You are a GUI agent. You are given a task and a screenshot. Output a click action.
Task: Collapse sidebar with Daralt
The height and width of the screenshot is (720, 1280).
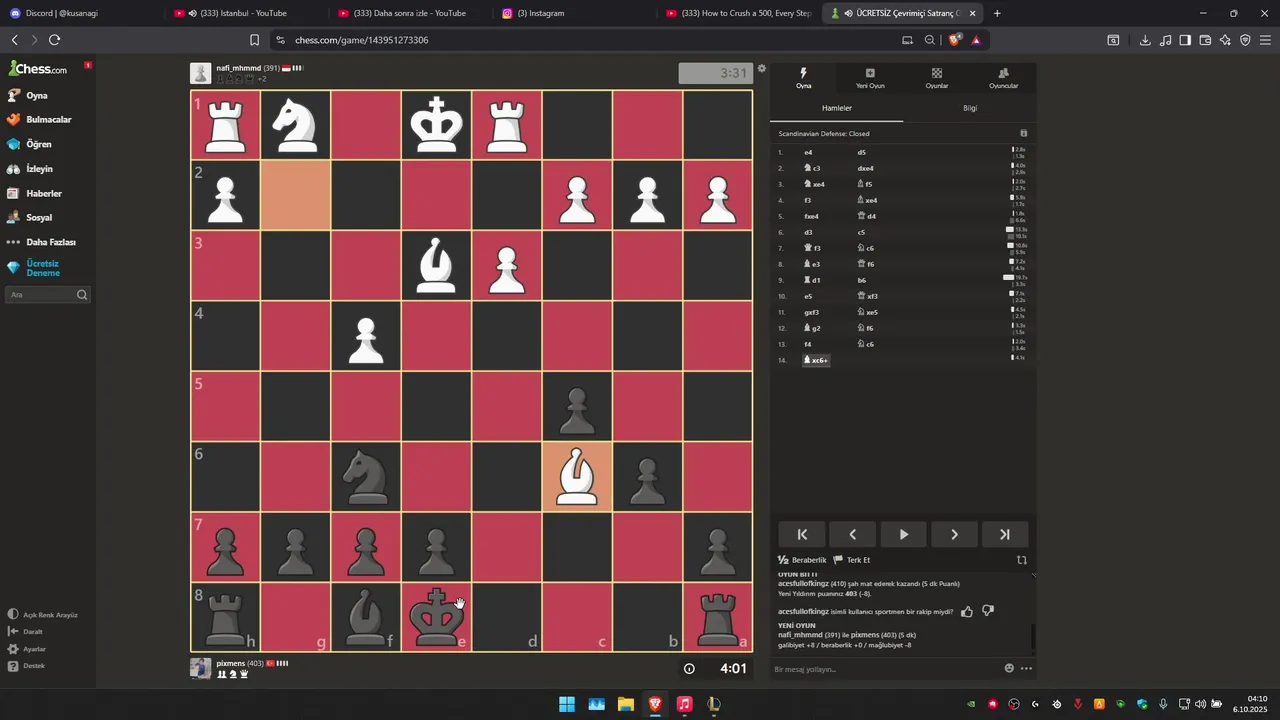[26, 631]
